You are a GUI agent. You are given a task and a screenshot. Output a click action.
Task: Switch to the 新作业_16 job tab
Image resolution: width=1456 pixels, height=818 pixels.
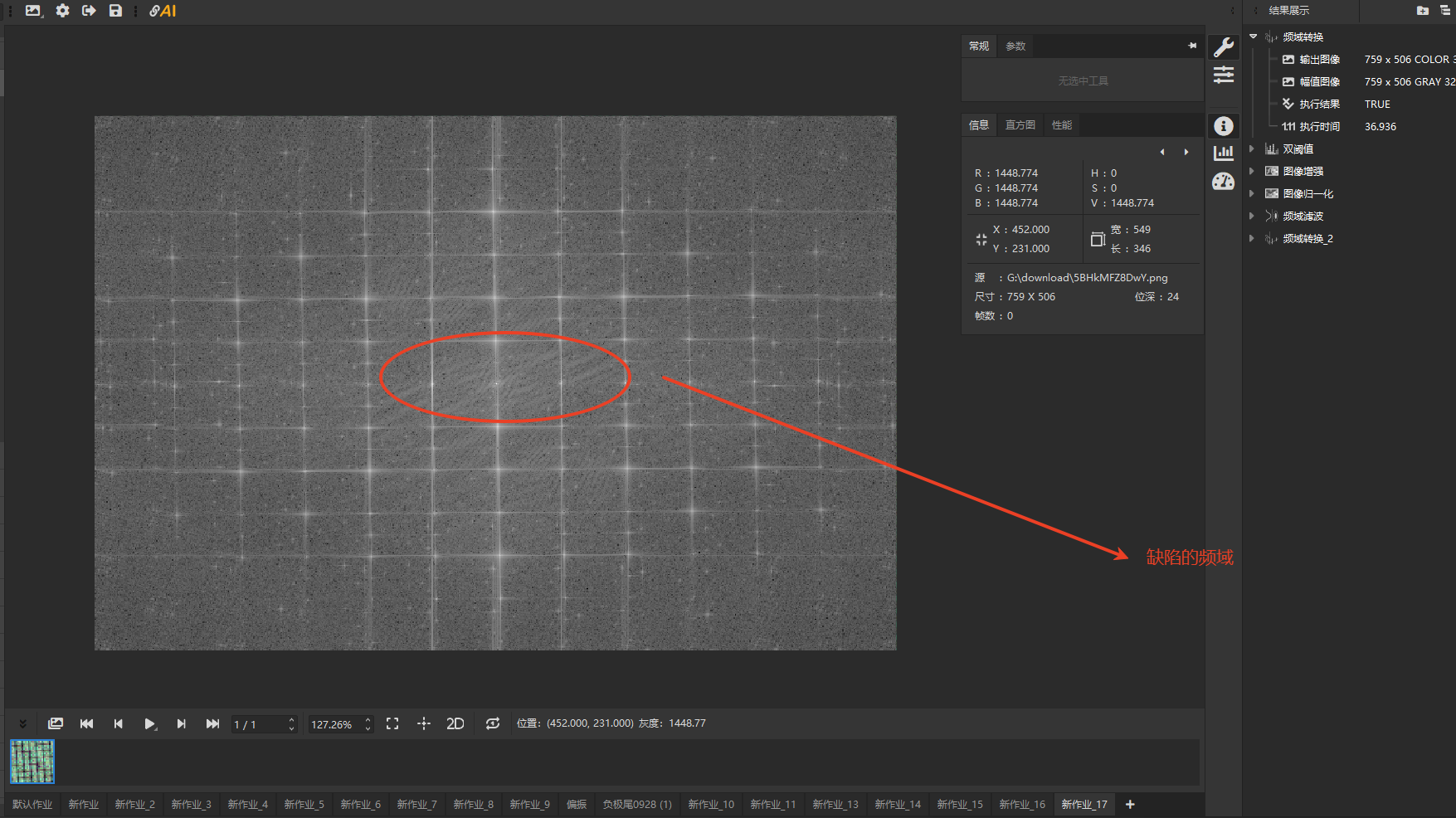coord(1022,805)
